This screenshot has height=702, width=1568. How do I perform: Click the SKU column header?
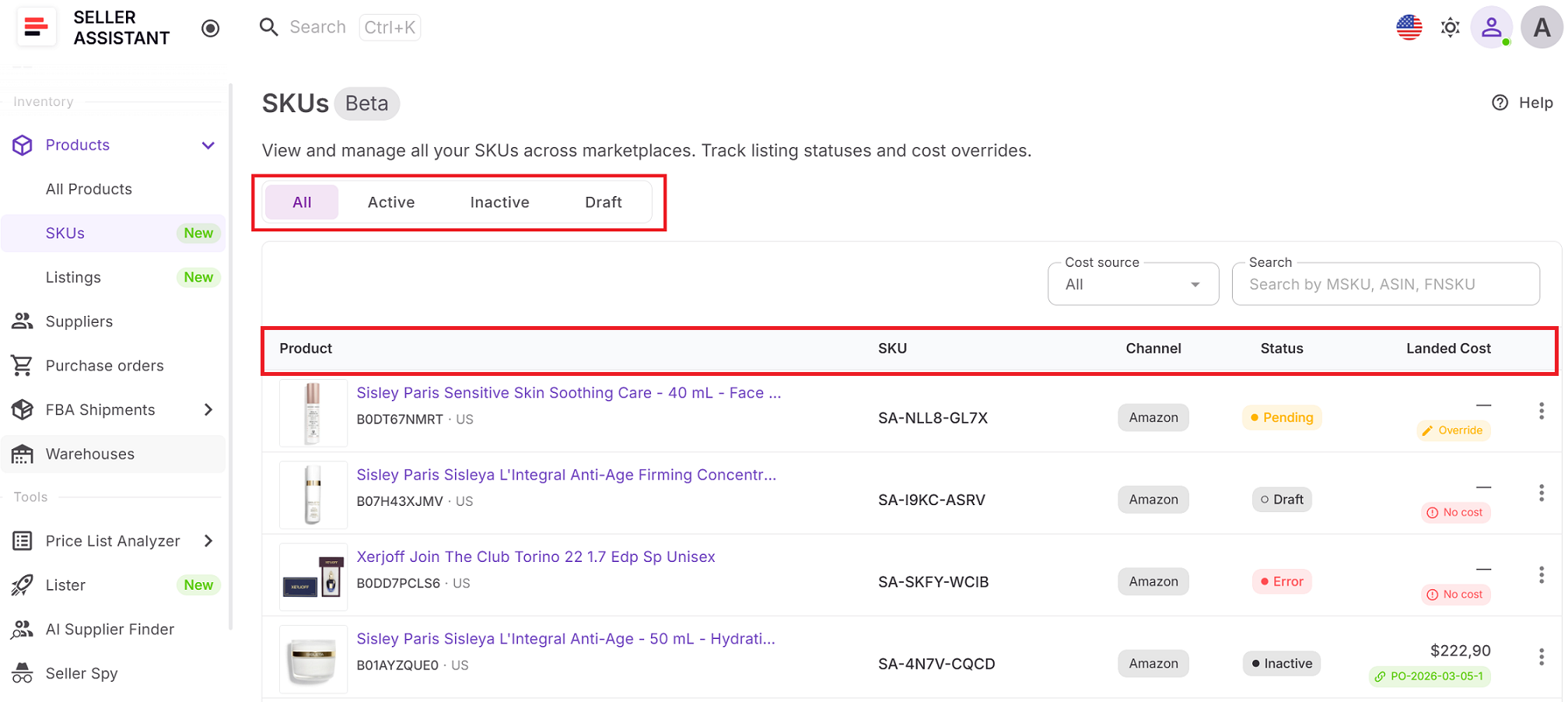point(892,349)
